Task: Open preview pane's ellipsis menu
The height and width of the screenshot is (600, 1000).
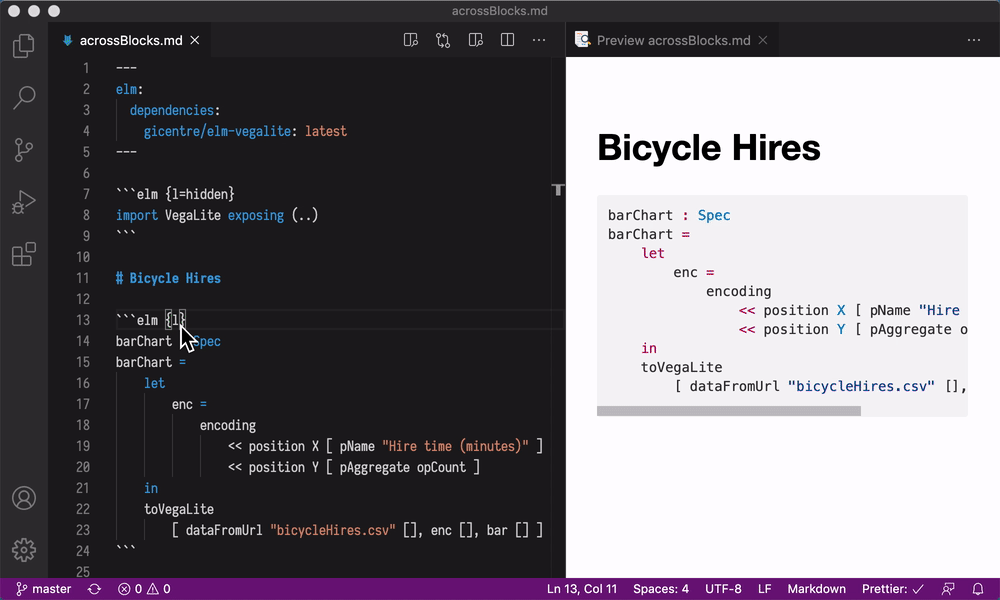Action: (975, 39)
